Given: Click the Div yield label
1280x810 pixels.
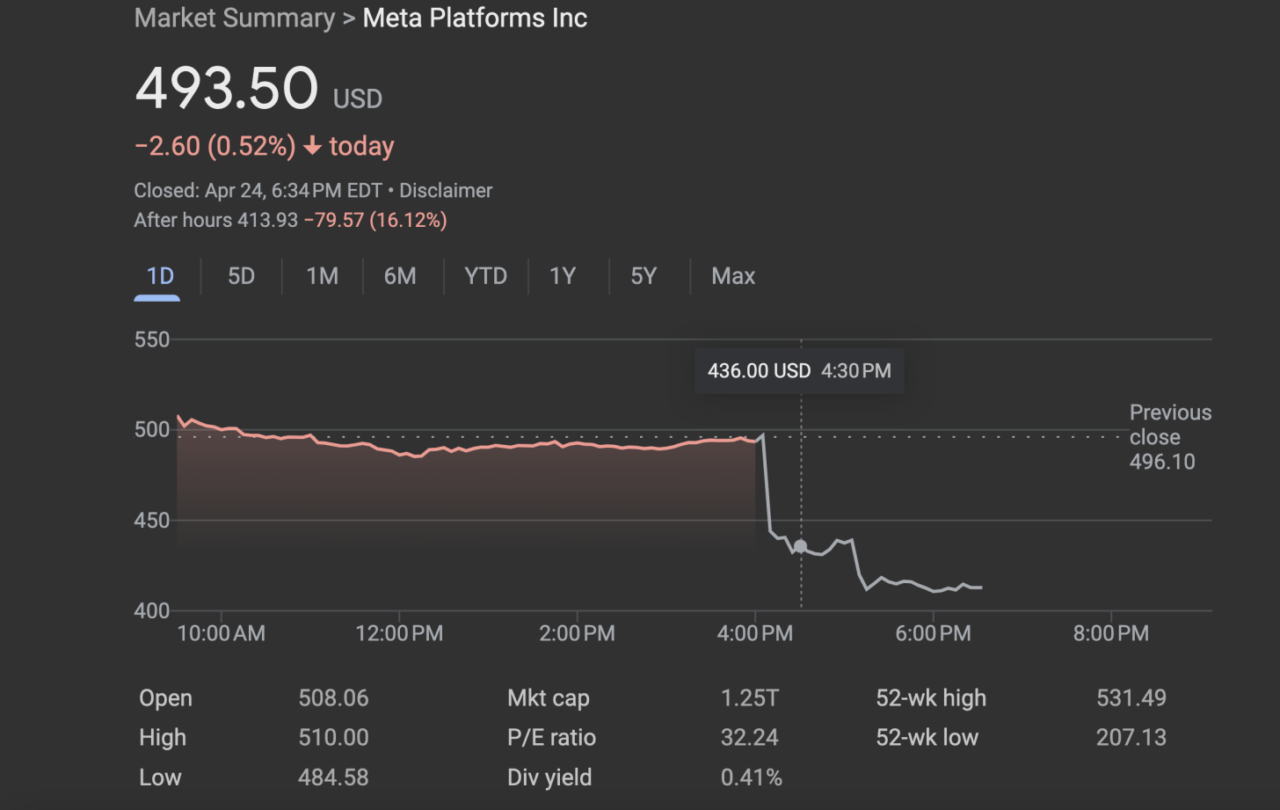Looking at the screenshot, I should pyautogui.click(x=549, y=777).
